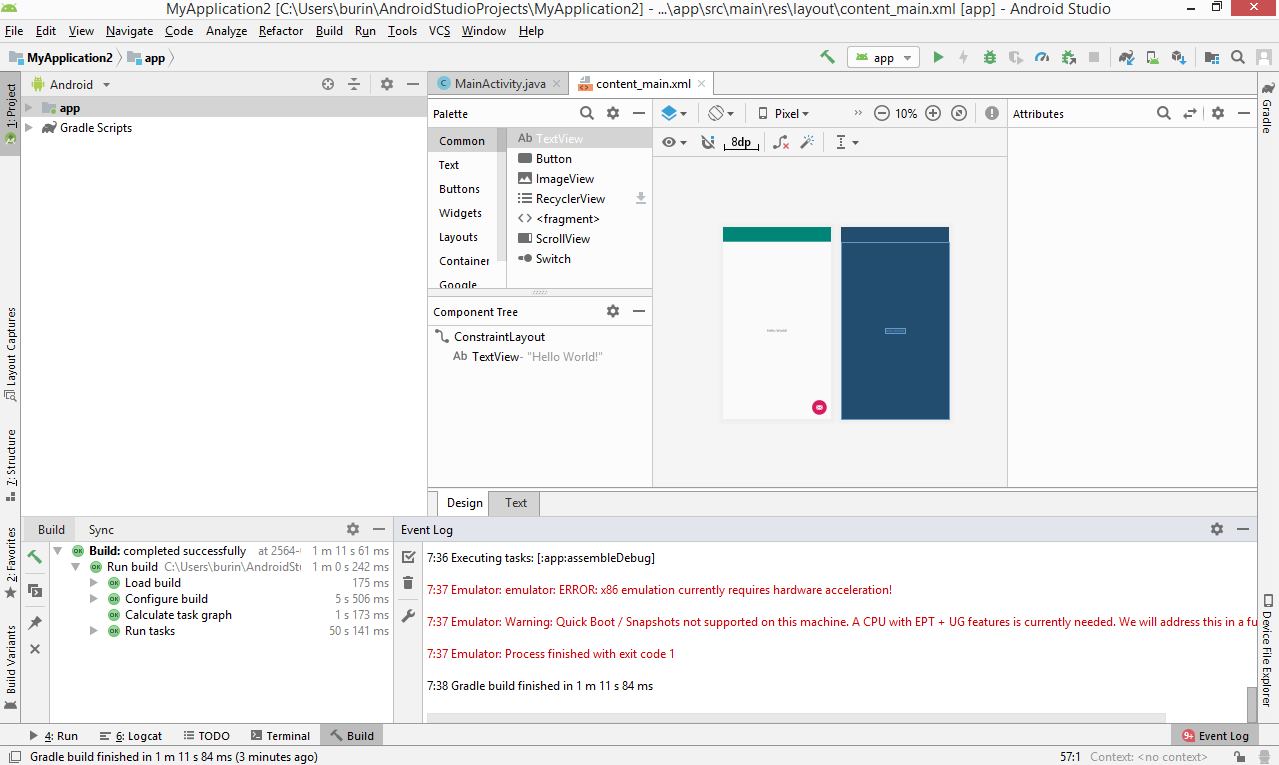
Task: Toggle pin tab in the Build panel
Action: pos(35,622)
